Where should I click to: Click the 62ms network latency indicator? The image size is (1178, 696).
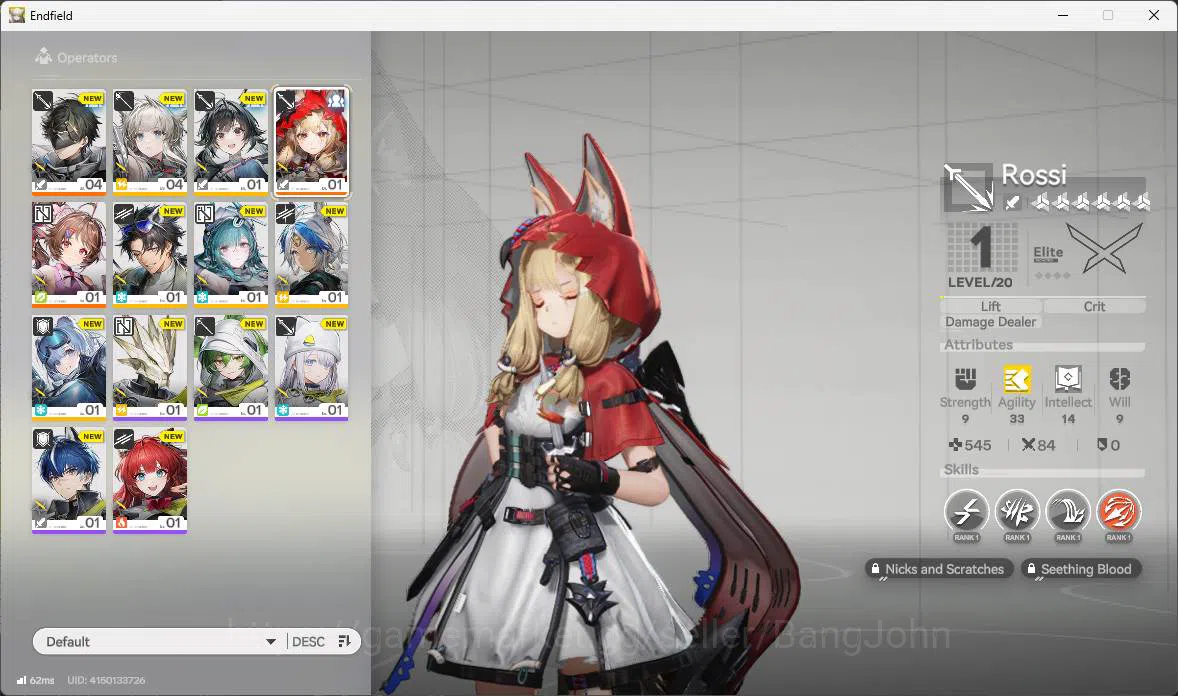click(x=35, y=680)
